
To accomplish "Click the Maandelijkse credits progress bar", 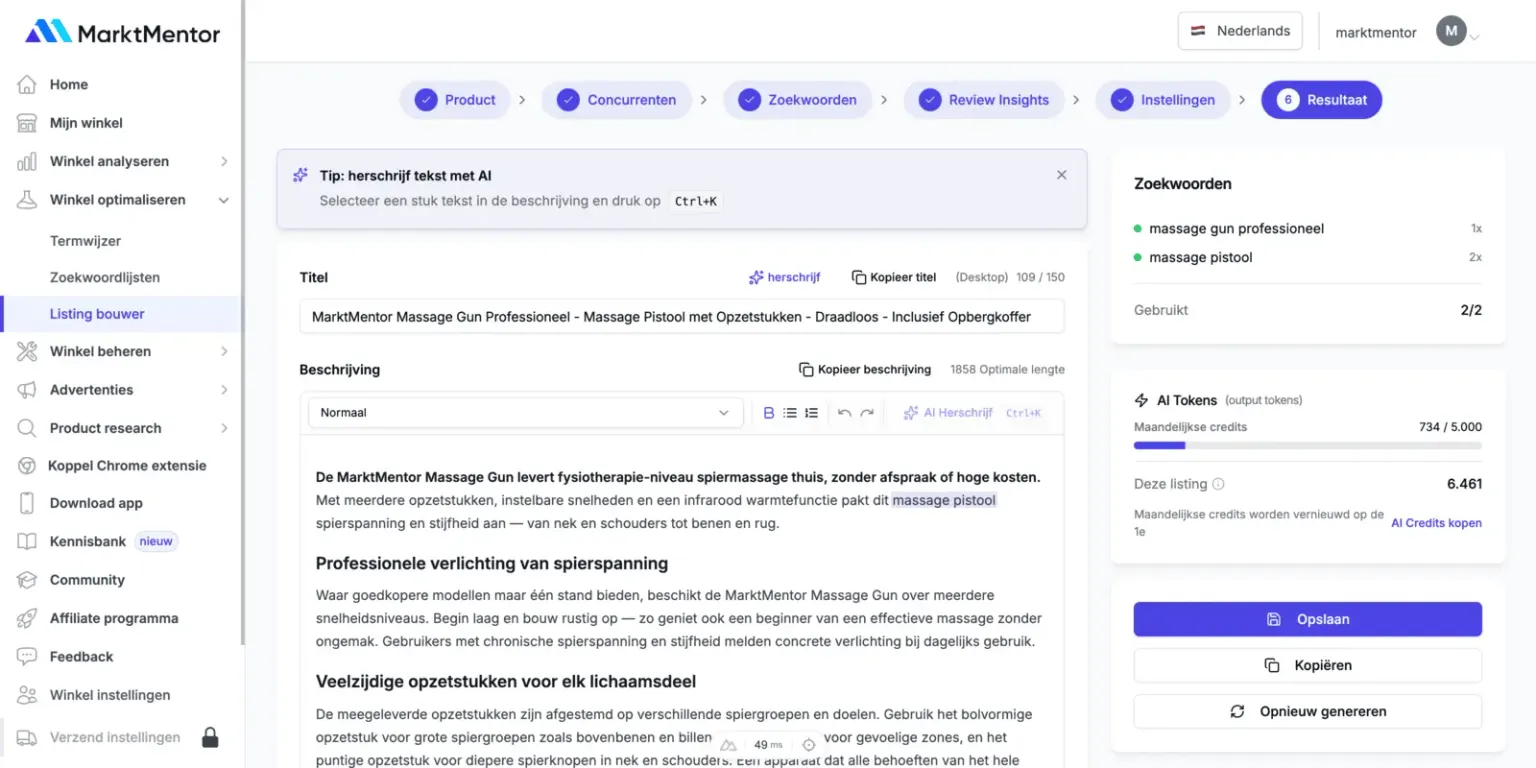I will pyautogui.click(x=1308, y=445).
